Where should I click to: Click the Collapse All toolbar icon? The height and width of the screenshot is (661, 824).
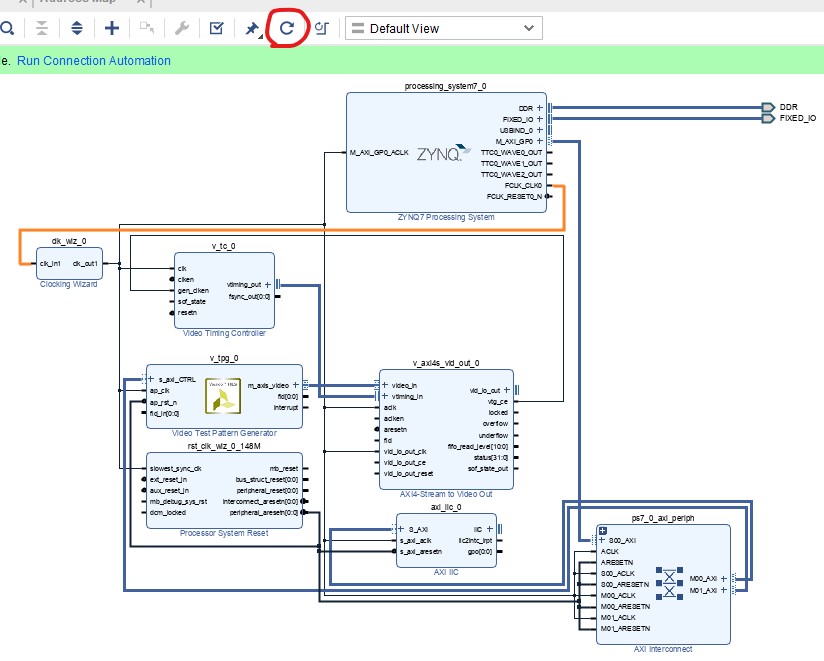tap(42, 28)
